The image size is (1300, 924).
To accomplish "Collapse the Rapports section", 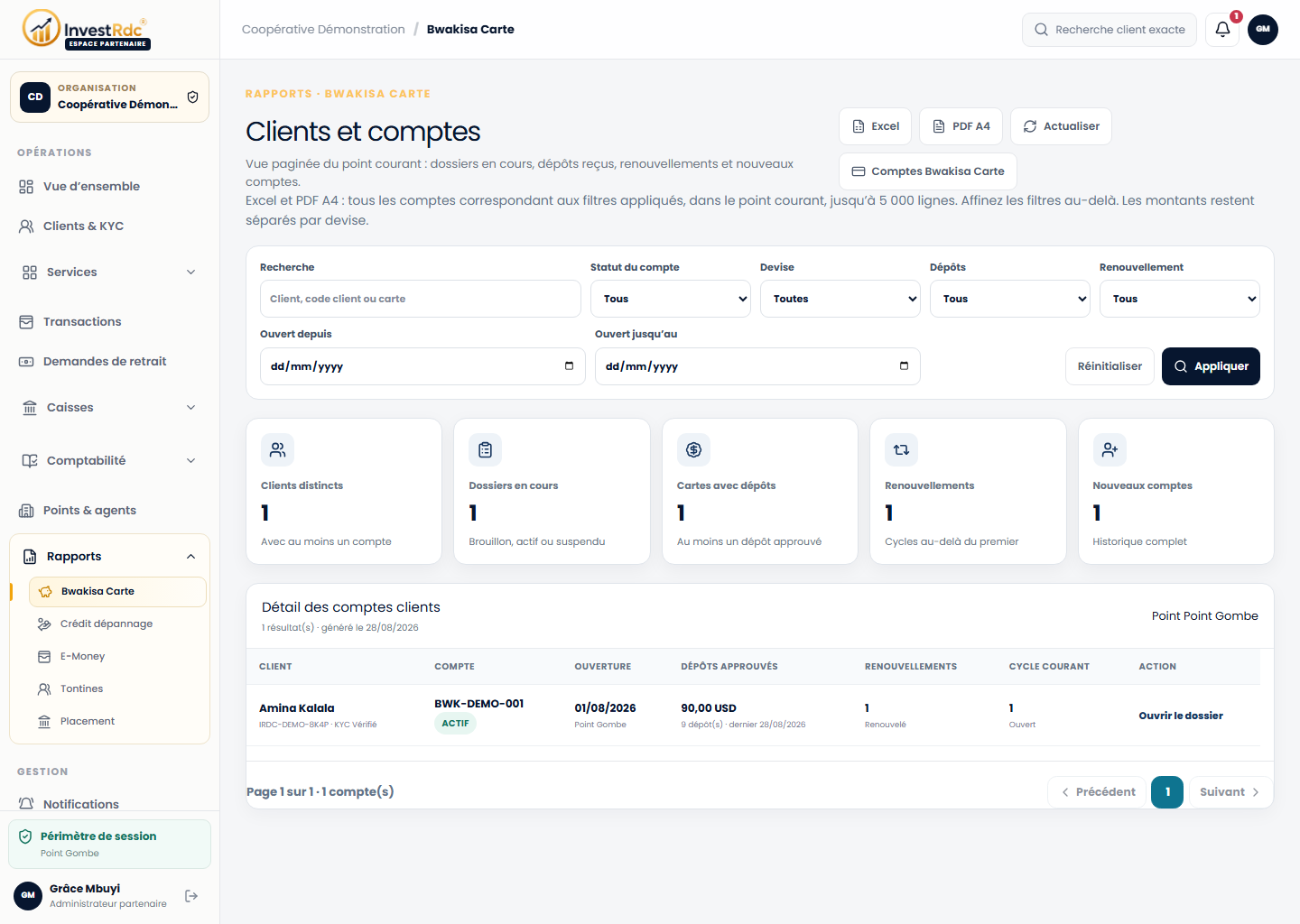I will [x=109, y=556].
